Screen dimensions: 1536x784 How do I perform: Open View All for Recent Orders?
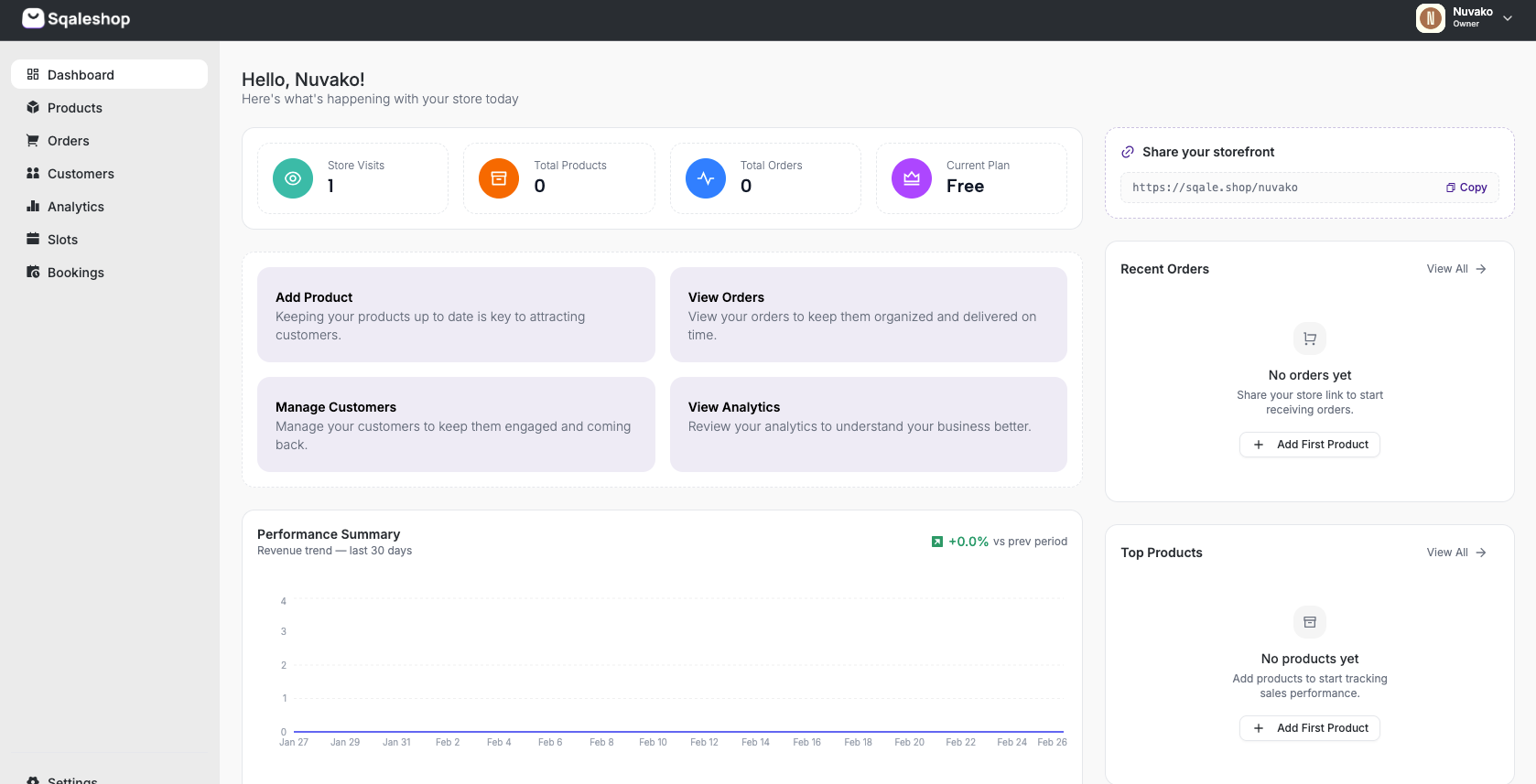click(x=1455, y=269)
